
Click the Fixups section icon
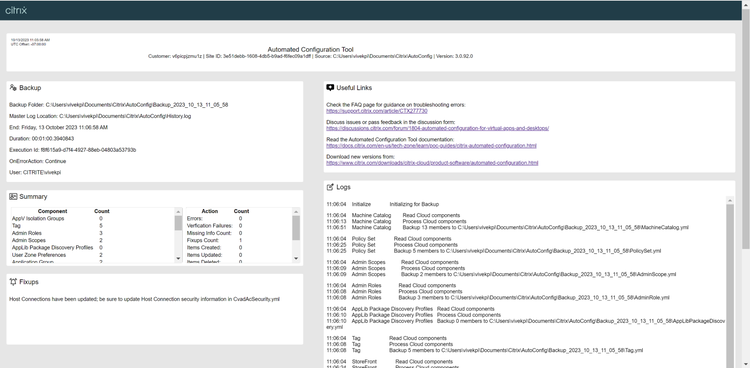[13, 282]
